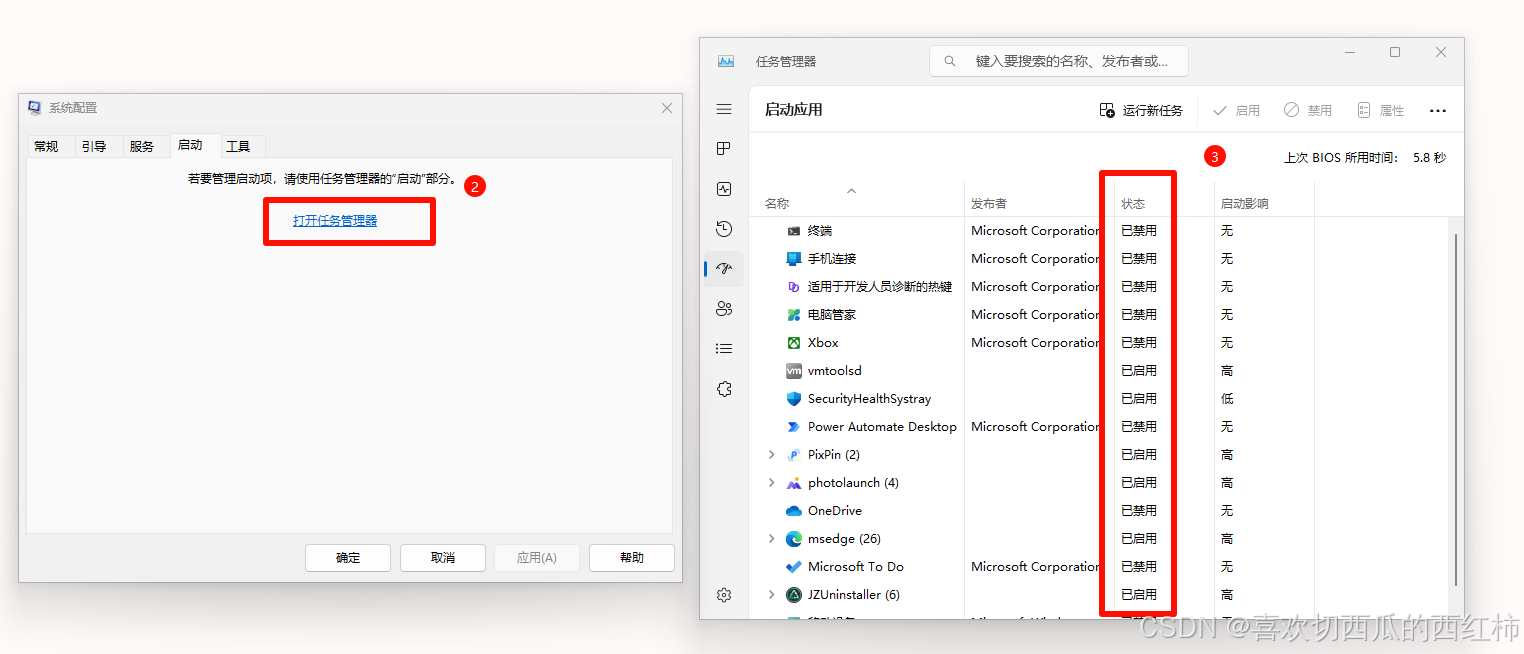The width and height of the screenshot is (1524, 654).
Task: Click 取消 in 系统配置 dialog
Action: coord(443,558)
